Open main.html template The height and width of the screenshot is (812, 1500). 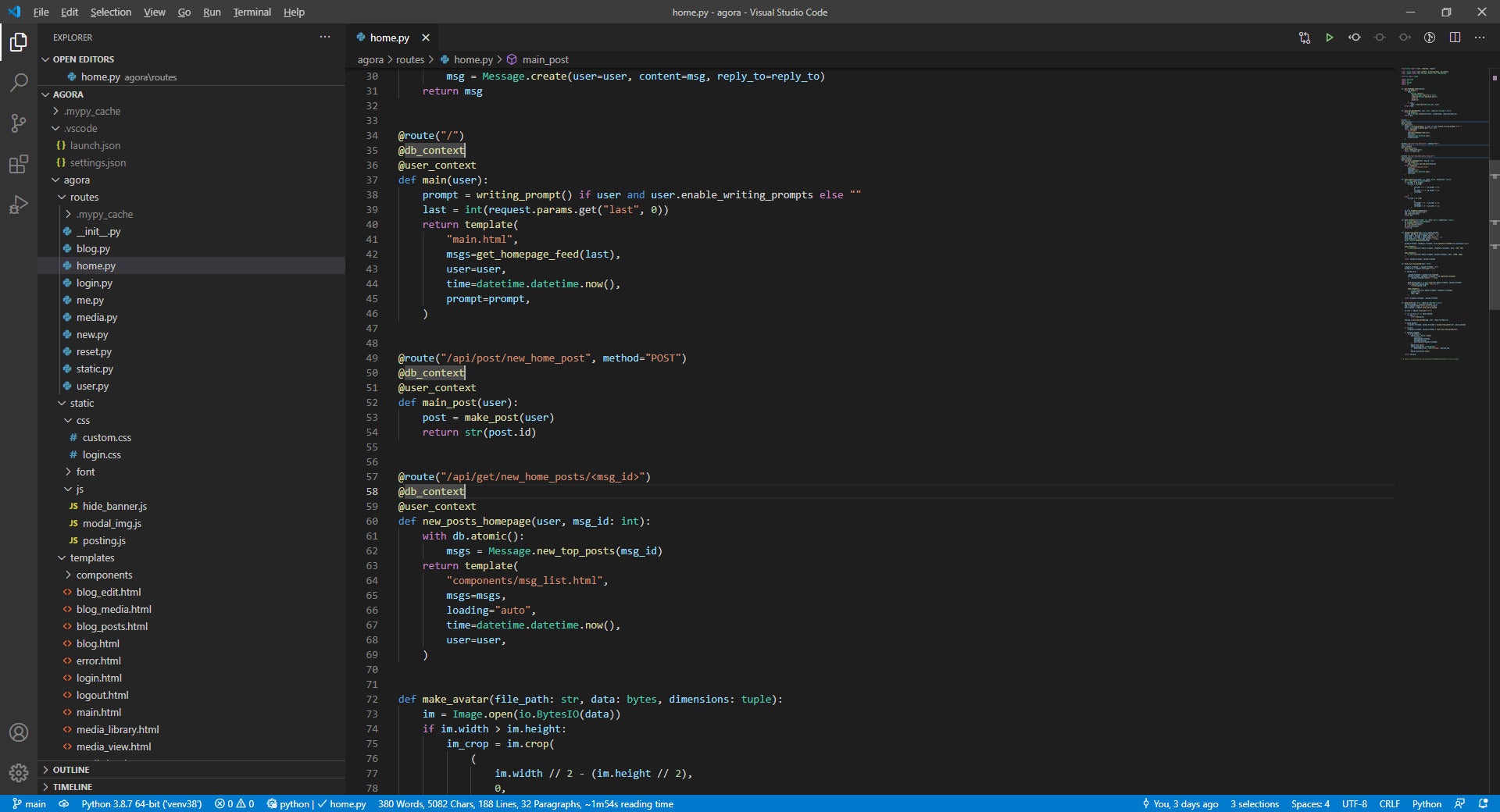click(x=191, y=712)
